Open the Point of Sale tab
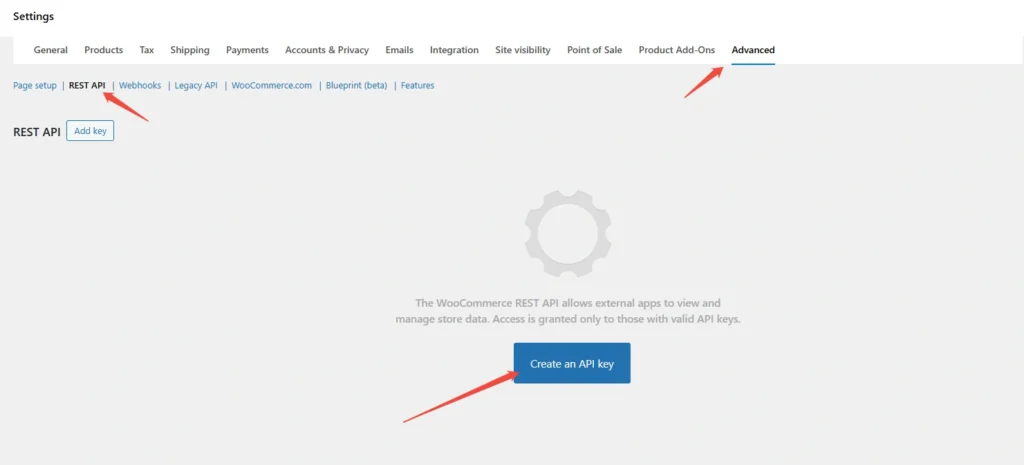Screen dimensions: 1024x465 [x=594, y=50]
